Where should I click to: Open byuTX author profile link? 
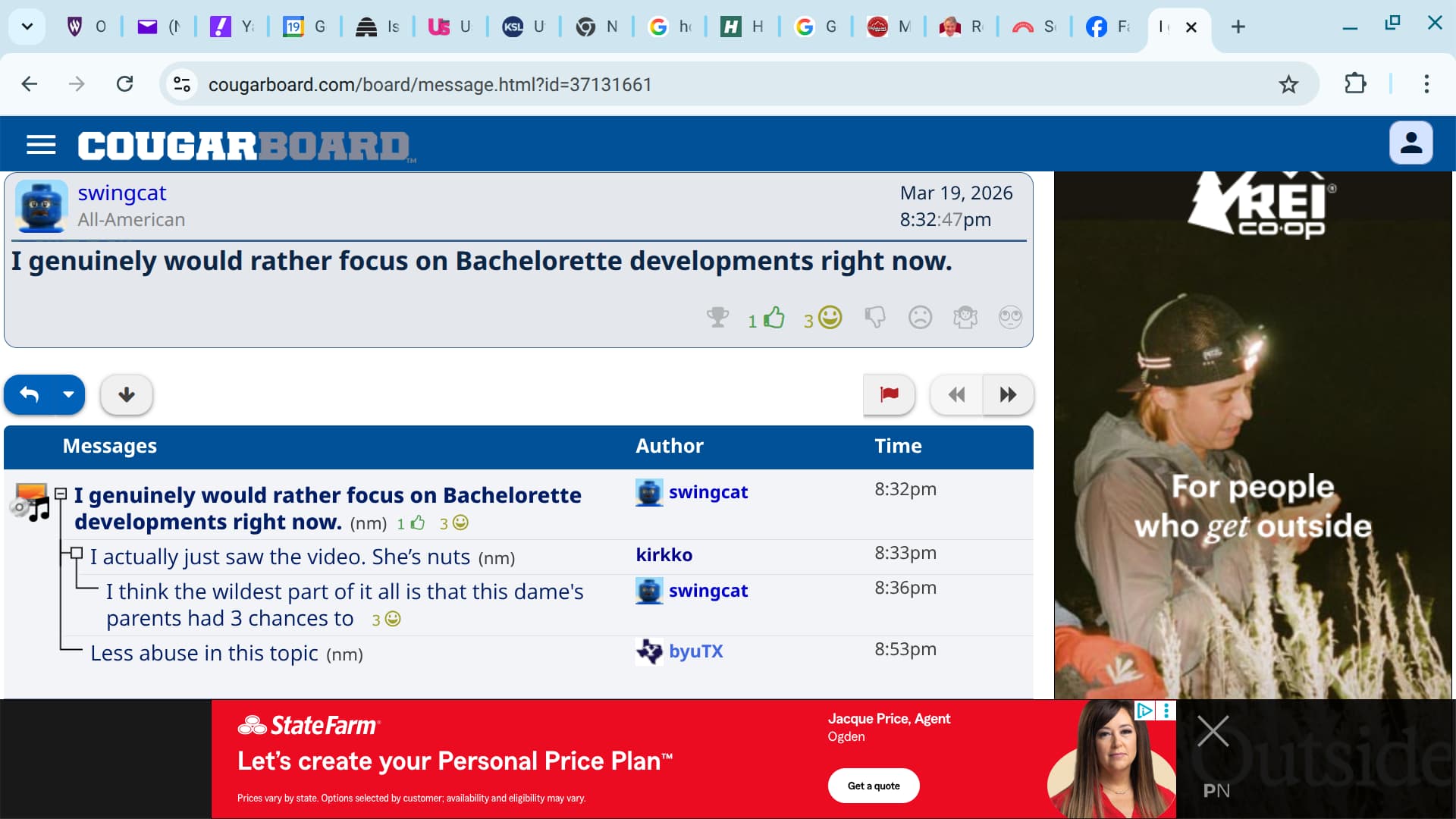pyautogui.click(x=695, y=651)
